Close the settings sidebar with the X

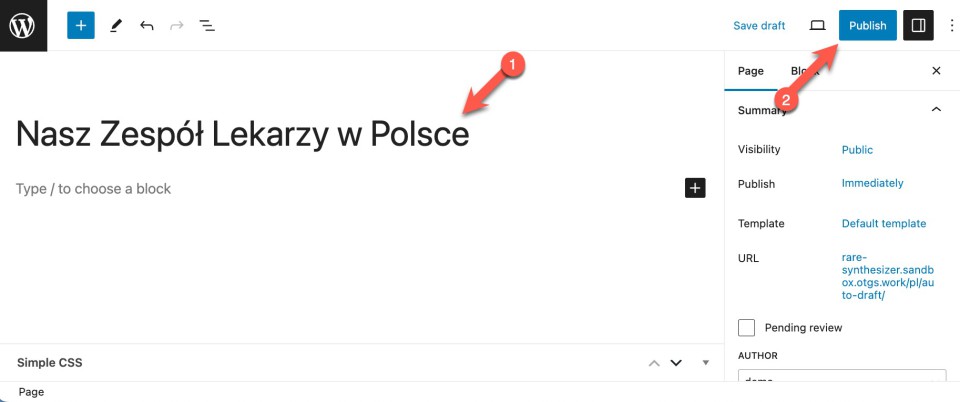(x=936, y=71)
